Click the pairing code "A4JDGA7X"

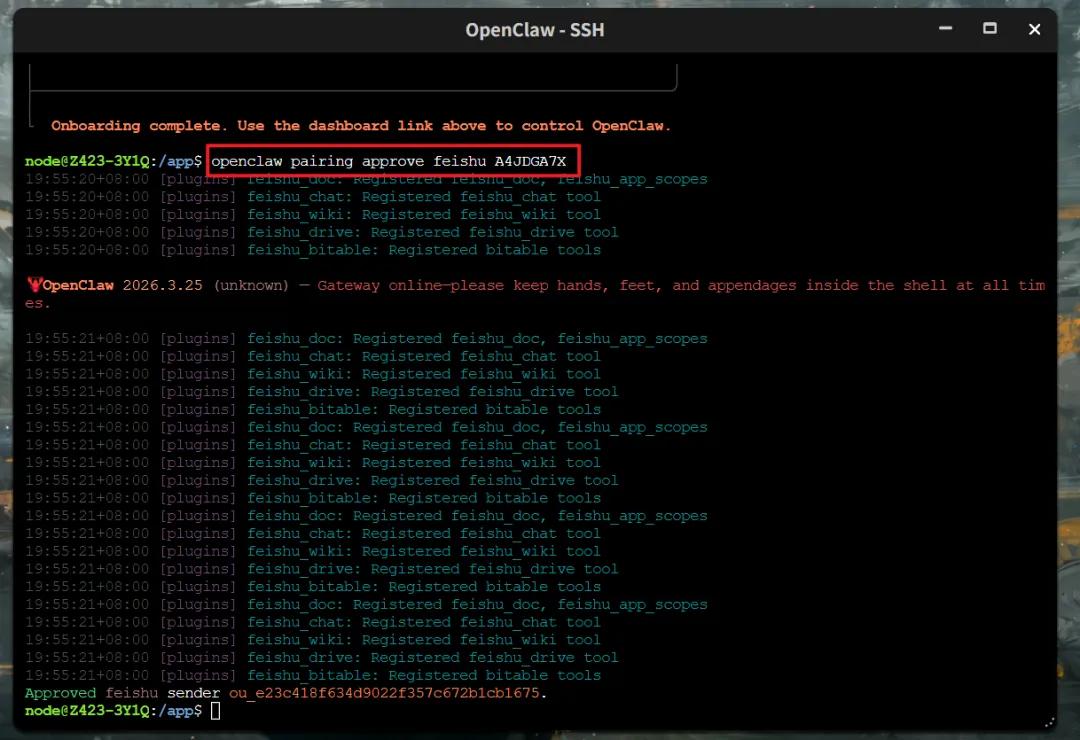click(530, 161)
